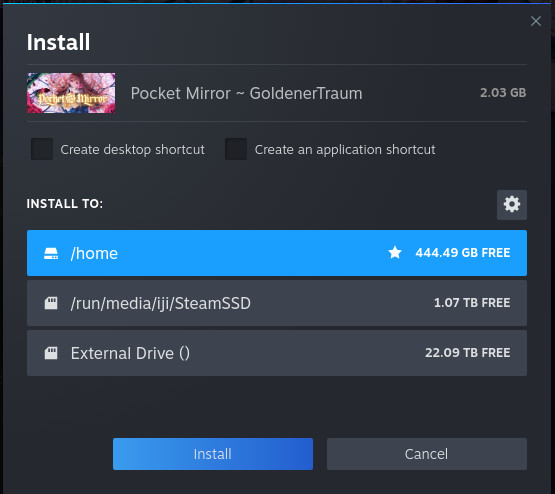Click the Pocket Mirror game thumbnail

tap(71, 93)
